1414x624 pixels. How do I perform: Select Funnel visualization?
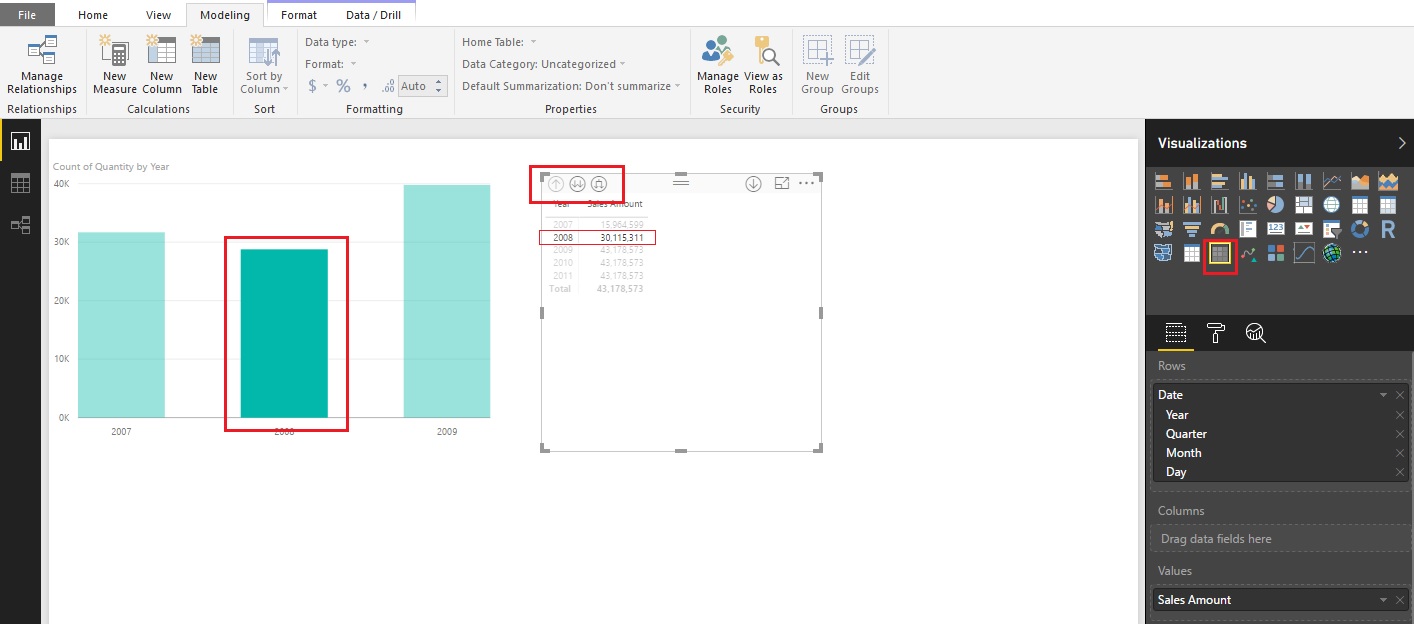click(1191, 229)
